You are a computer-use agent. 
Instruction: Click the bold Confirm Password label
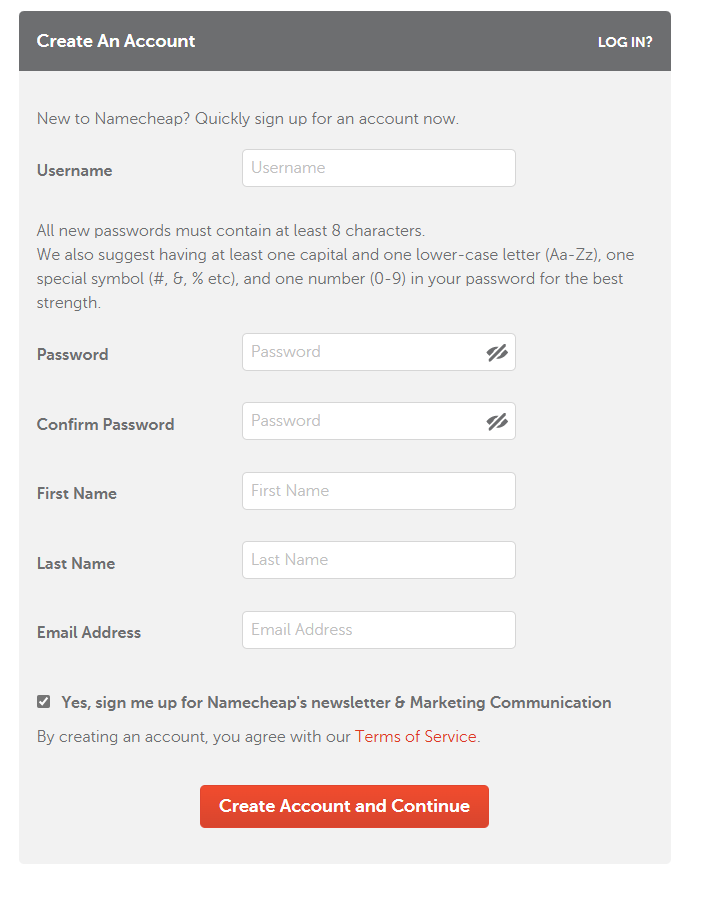click(105, 425)
